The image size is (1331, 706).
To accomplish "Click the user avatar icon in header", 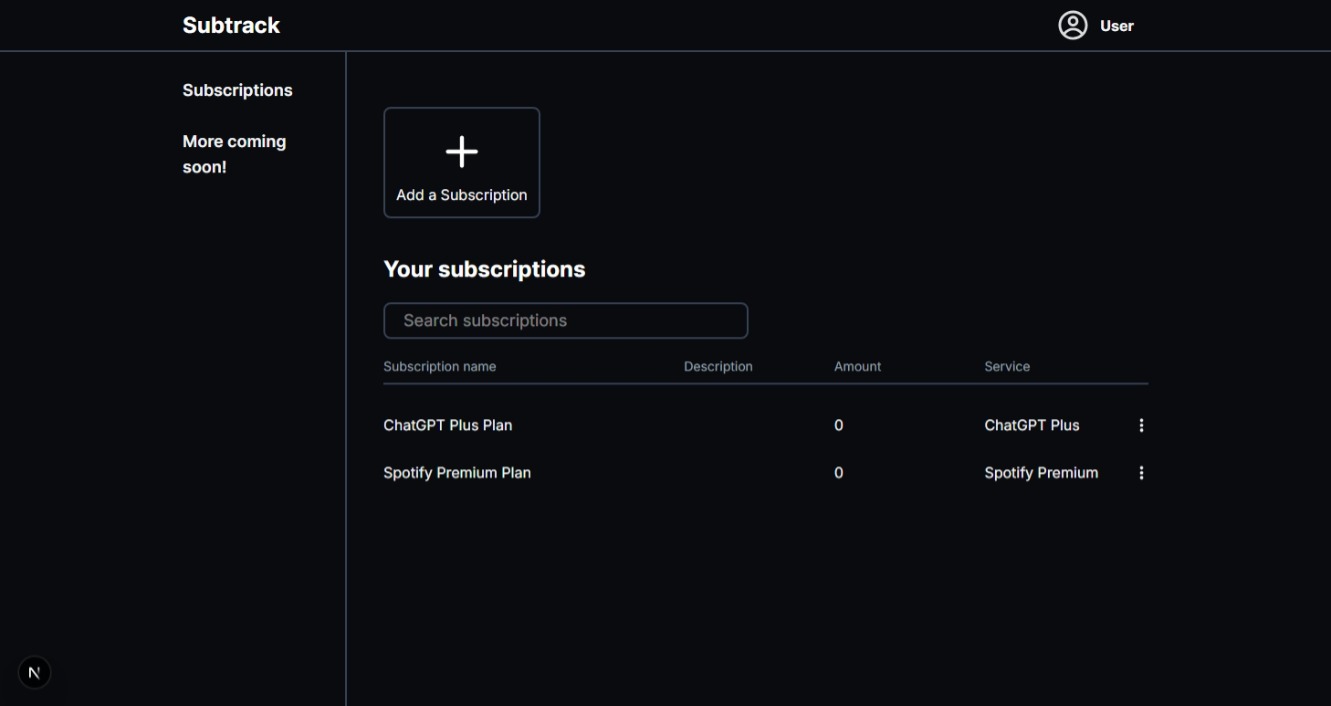I will click(x=1072, y=26).
